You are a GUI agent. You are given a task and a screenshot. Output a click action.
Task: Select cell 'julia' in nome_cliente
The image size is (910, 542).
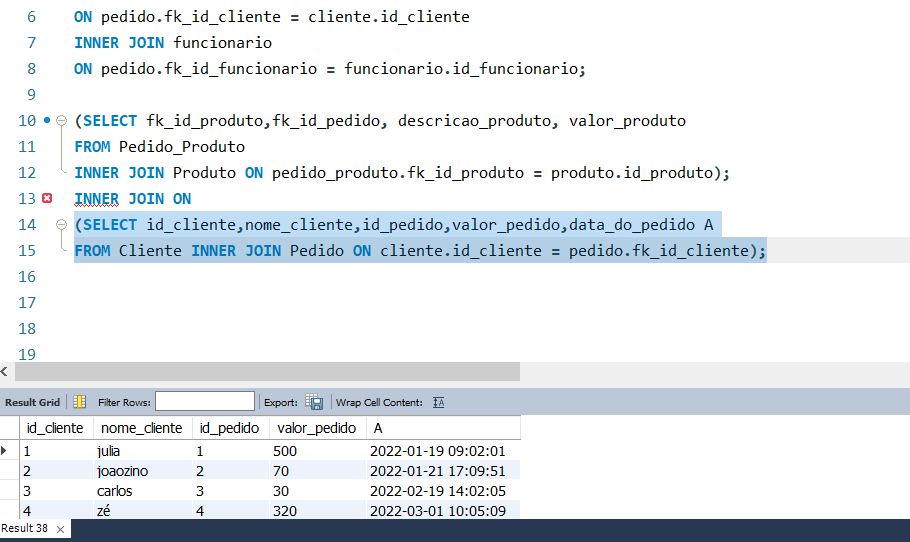coord(143,451)
